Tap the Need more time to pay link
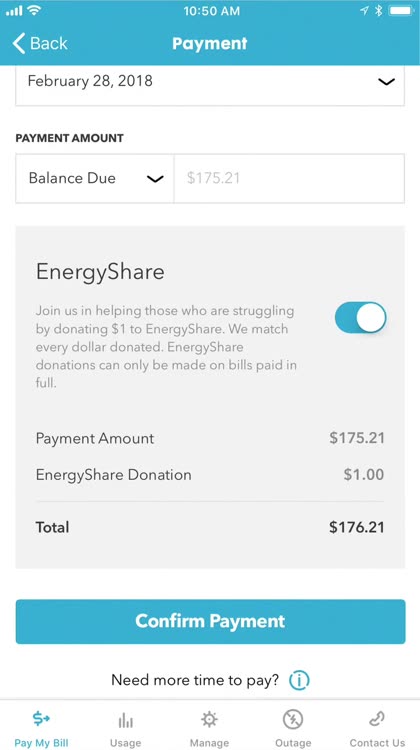 195,680
